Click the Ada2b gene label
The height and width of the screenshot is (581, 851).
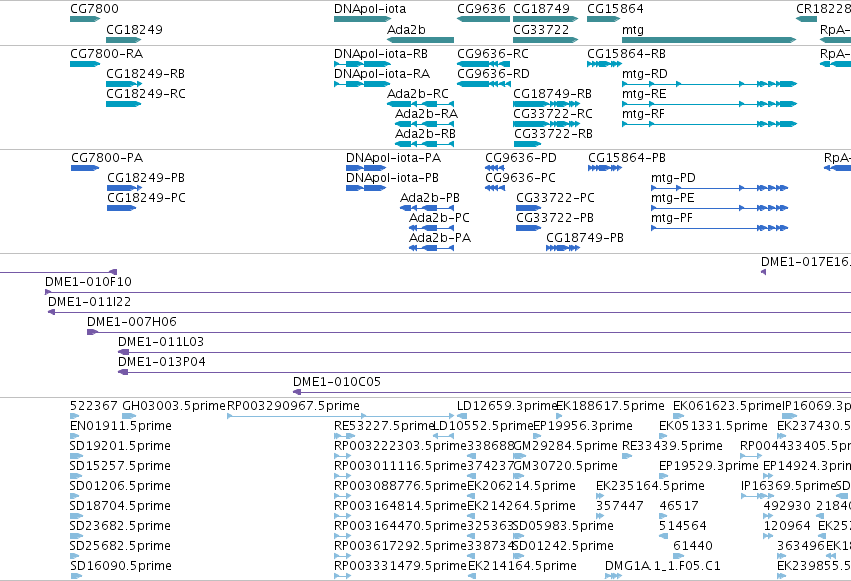tap(406, 29)
